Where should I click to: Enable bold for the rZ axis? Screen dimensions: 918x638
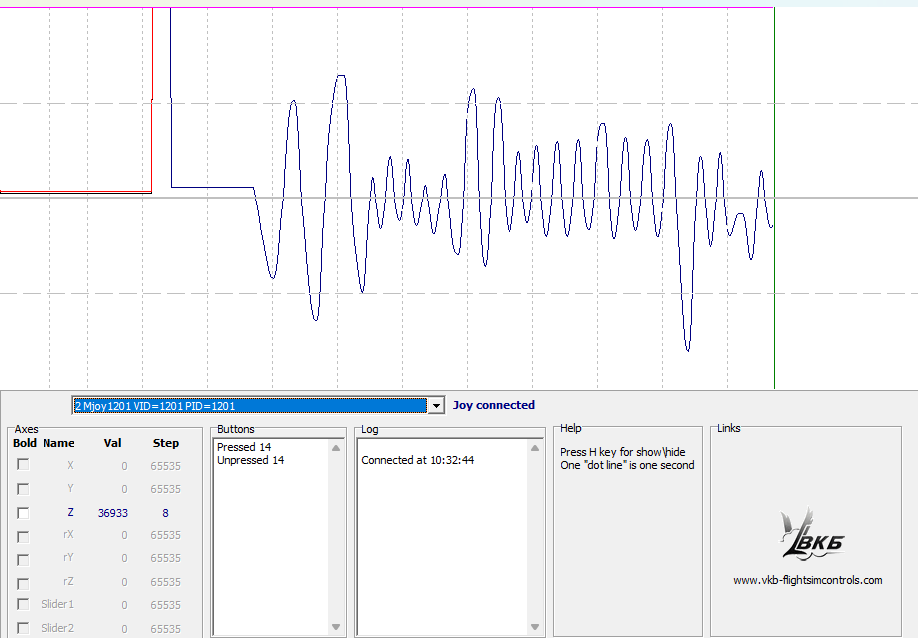pos(23,581)
